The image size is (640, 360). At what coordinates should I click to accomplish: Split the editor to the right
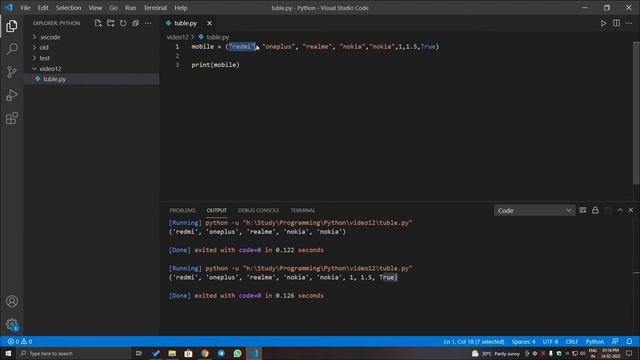coord(616,23)
